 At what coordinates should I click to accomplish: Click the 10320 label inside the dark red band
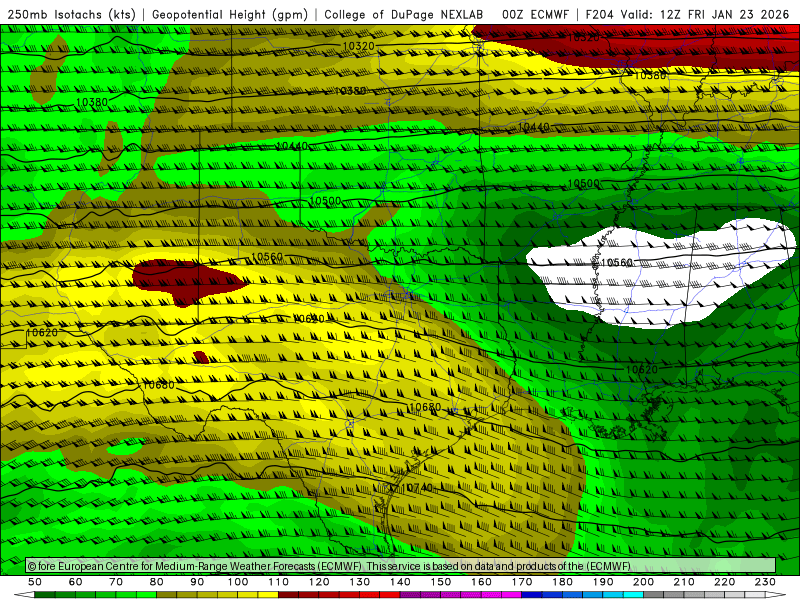pos(584,37)
